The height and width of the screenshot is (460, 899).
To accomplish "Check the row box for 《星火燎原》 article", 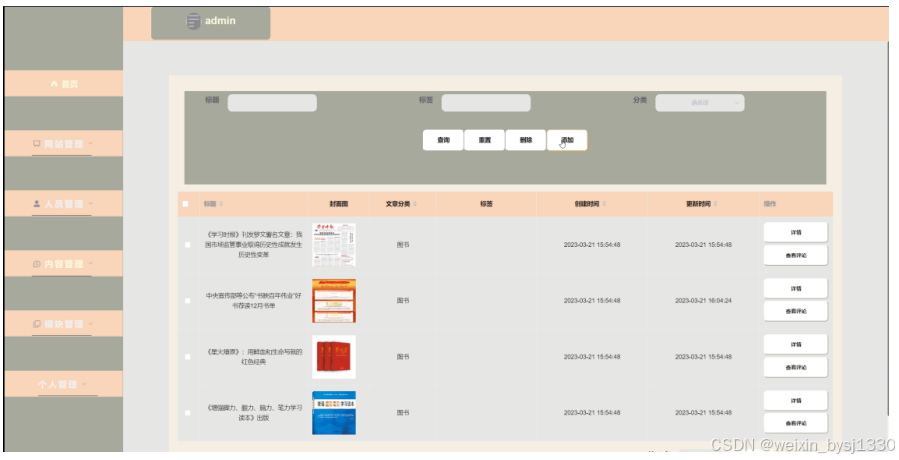I will click(x=187, y=357).
